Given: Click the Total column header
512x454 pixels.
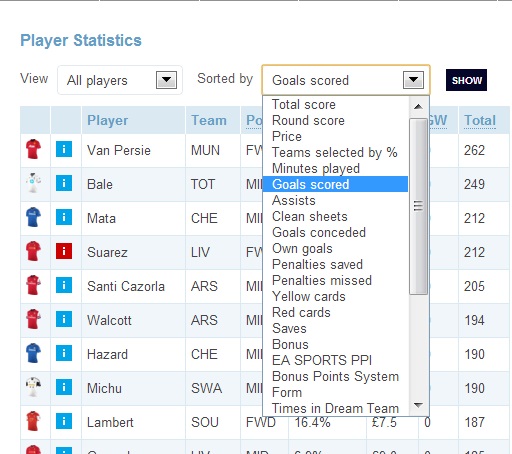Looking at the screenshot, I should [x=480, y=120].
